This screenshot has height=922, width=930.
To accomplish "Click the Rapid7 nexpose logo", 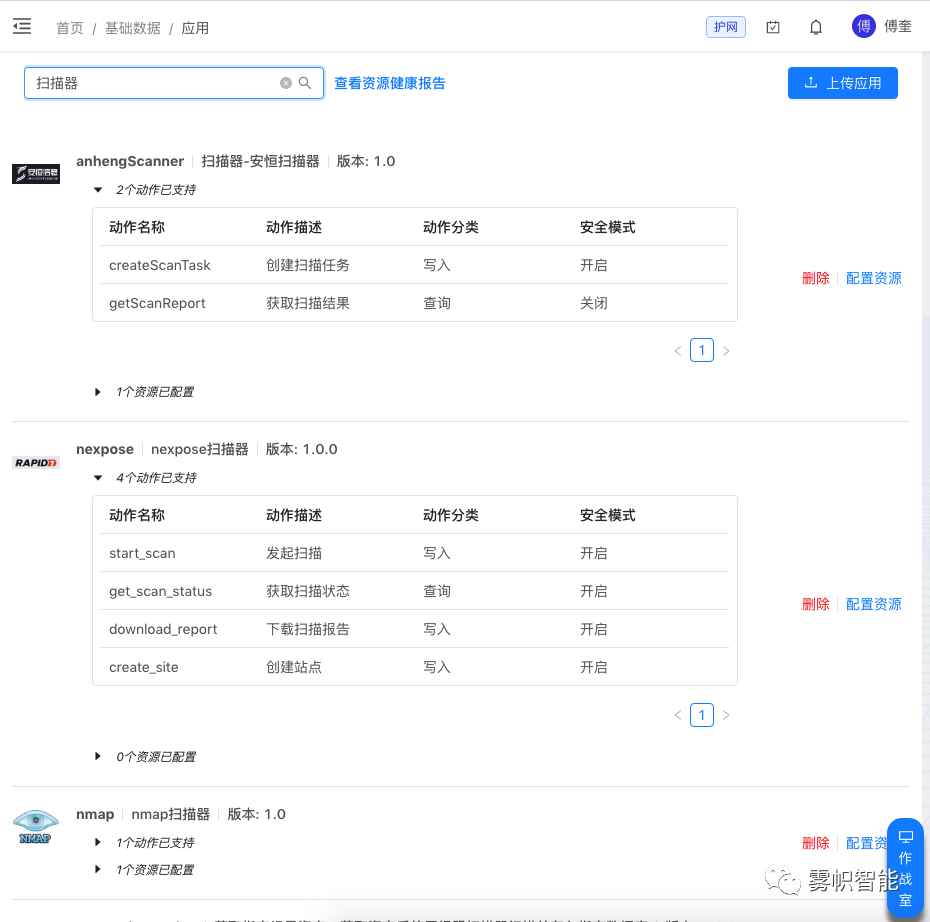I will (x=36, y=462).
